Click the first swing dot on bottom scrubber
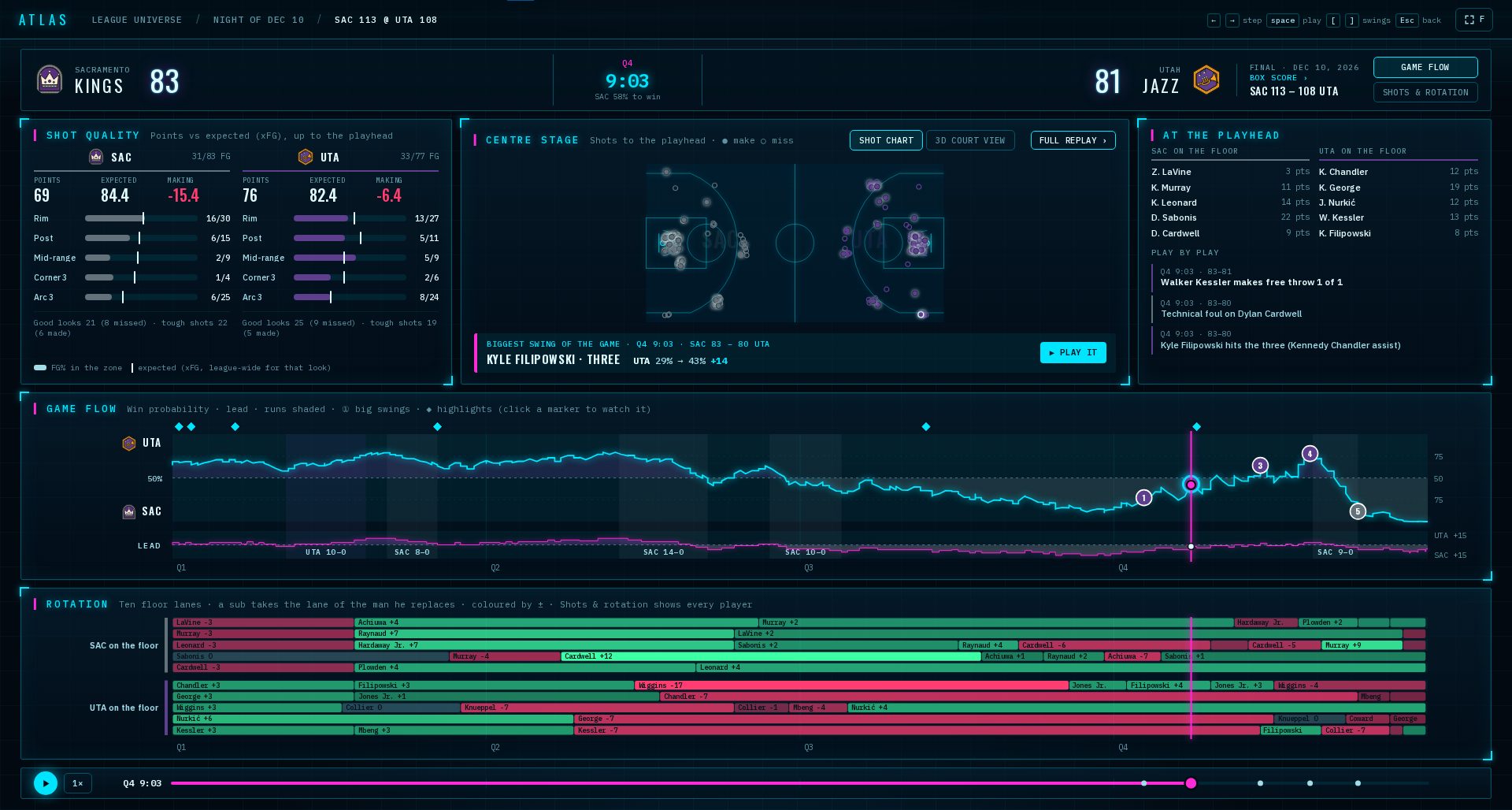The height and width of the screenshot is (810, 1512). tap(1144, 783)
